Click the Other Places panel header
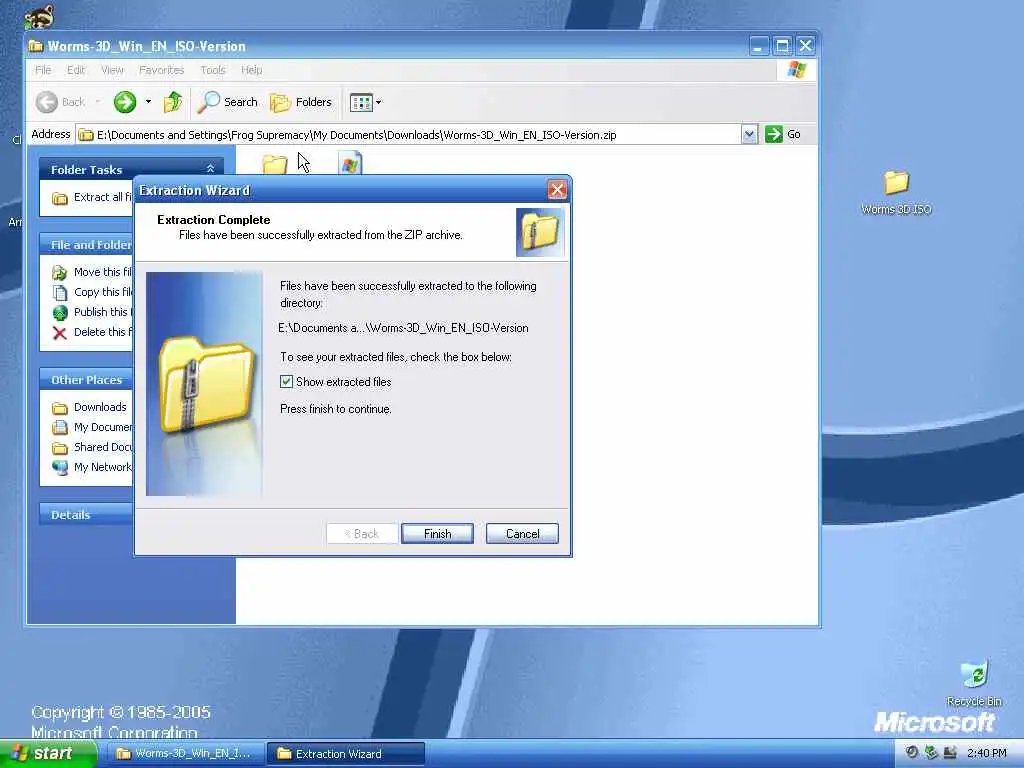Screen dimensions: 1024x768 (x=86, y=380)
